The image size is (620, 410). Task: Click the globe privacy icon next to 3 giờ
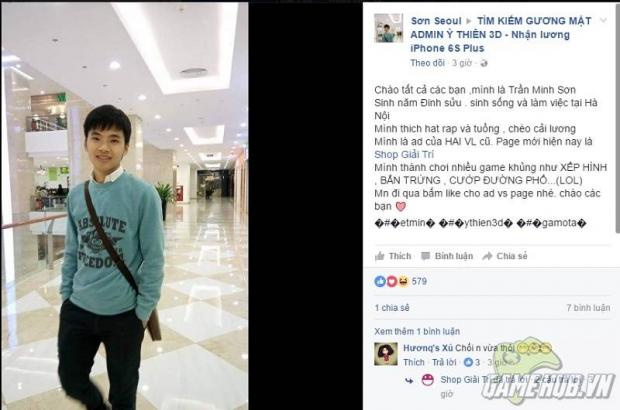coord(484,63)
